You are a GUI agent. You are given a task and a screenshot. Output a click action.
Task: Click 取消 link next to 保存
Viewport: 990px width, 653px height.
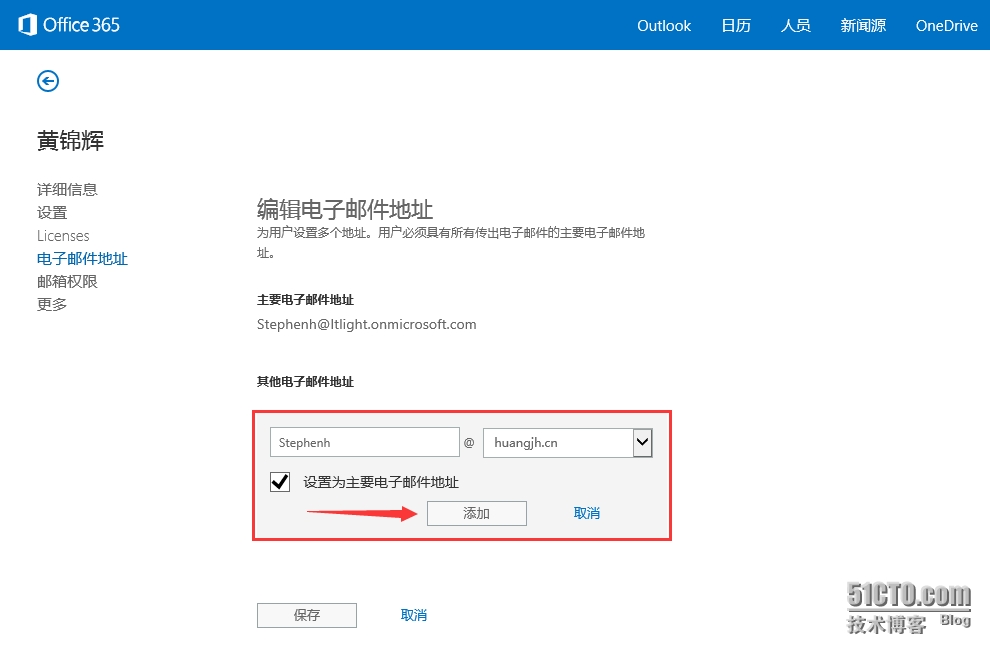[414, 615]
